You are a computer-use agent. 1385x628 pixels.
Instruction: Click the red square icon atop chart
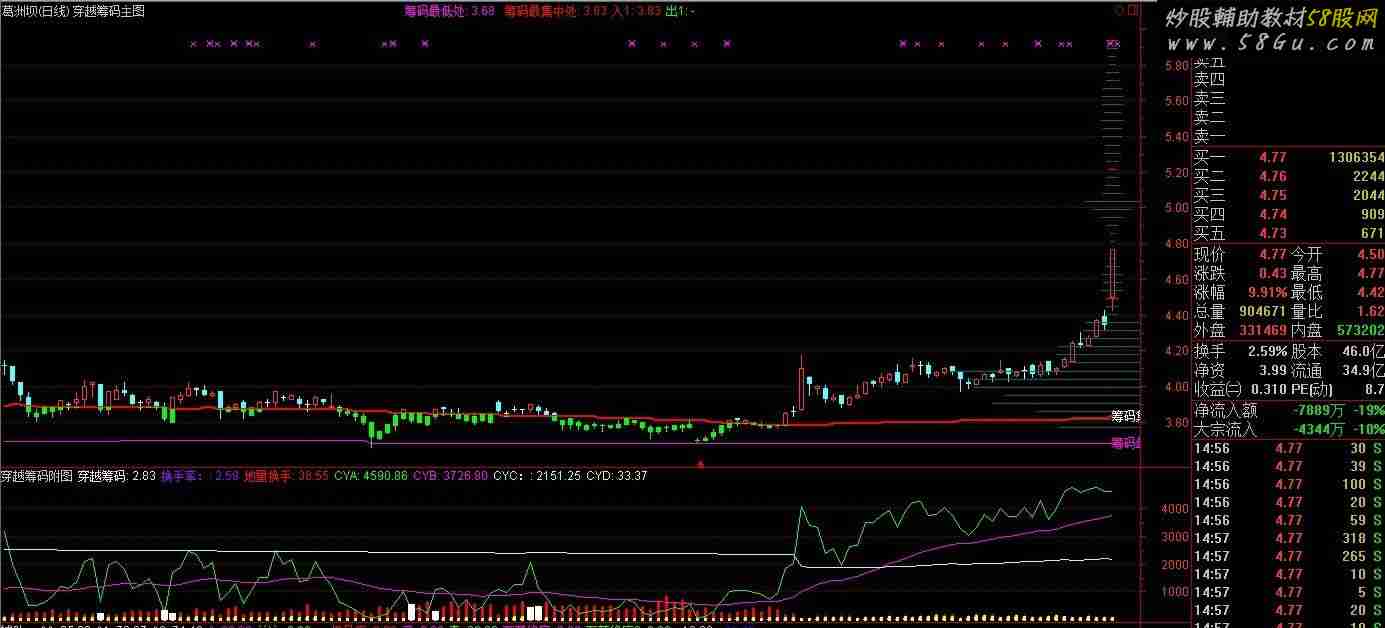pyautogui.click(x=1132, y=10)
